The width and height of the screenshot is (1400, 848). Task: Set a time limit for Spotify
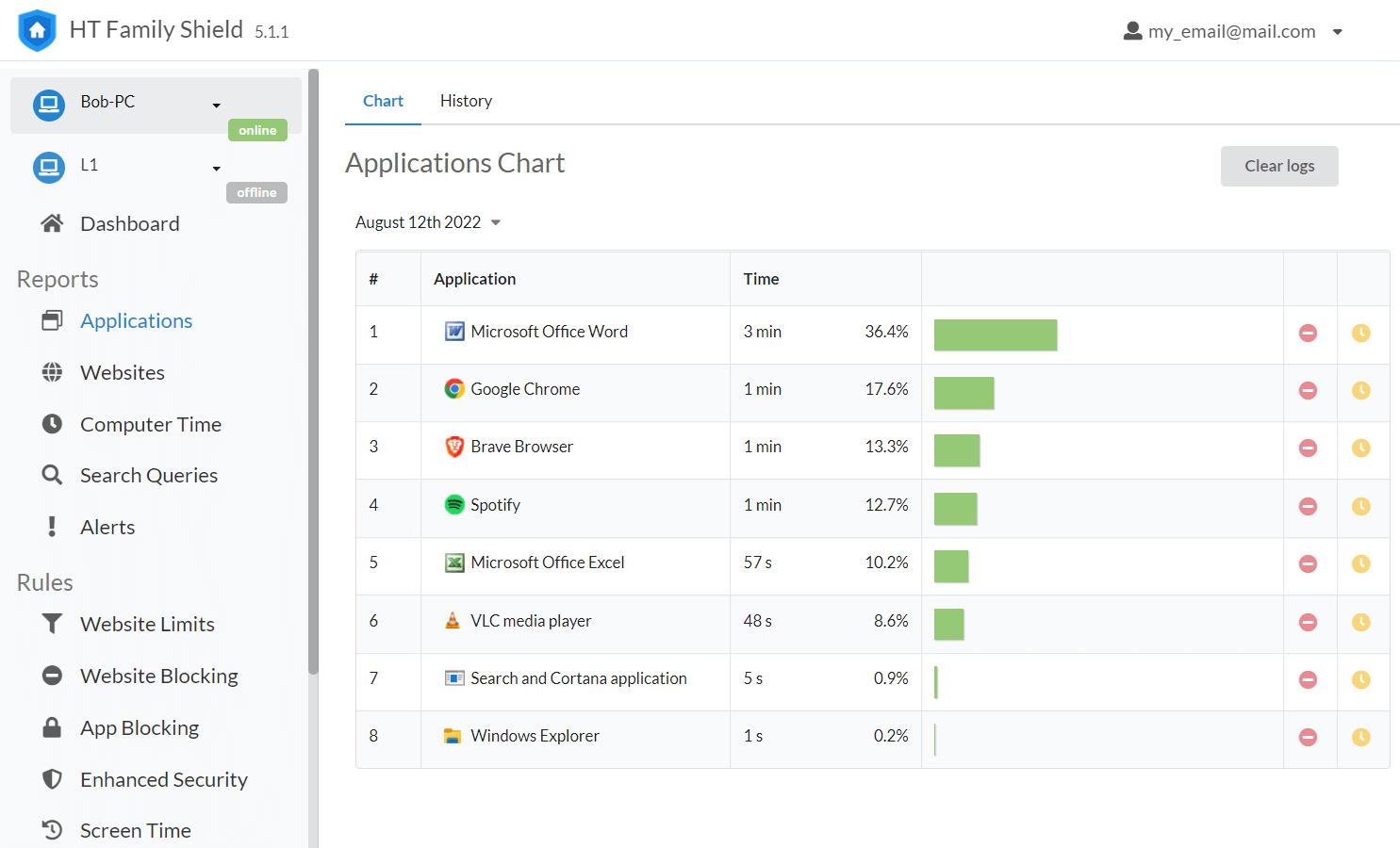click(1361, 506)
